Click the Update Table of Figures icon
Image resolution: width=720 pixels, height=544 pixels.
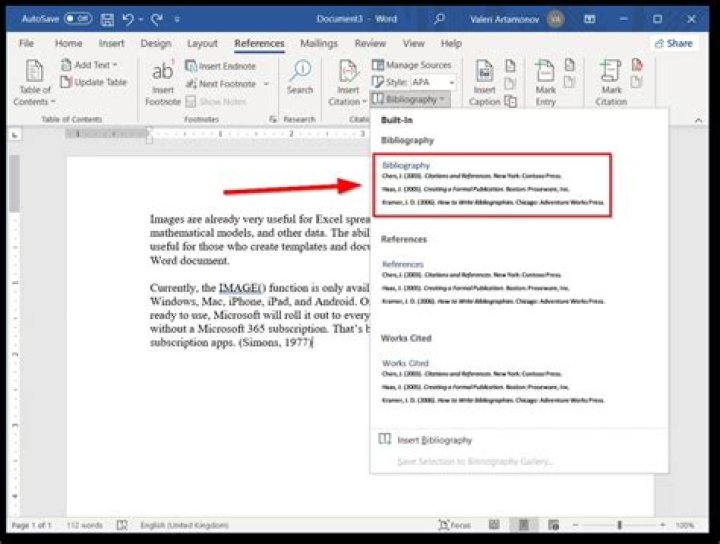pyautogui.click(x=510, y=83)
